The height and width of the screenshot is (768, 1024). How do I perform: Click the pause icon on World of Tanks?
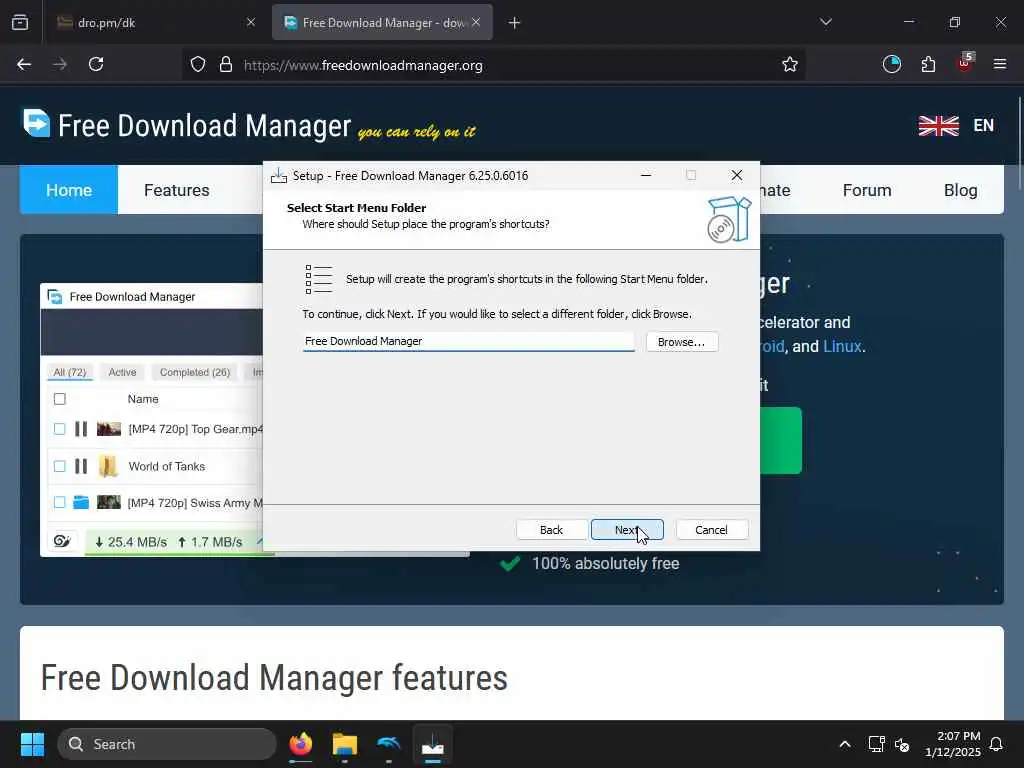(81, 466)
